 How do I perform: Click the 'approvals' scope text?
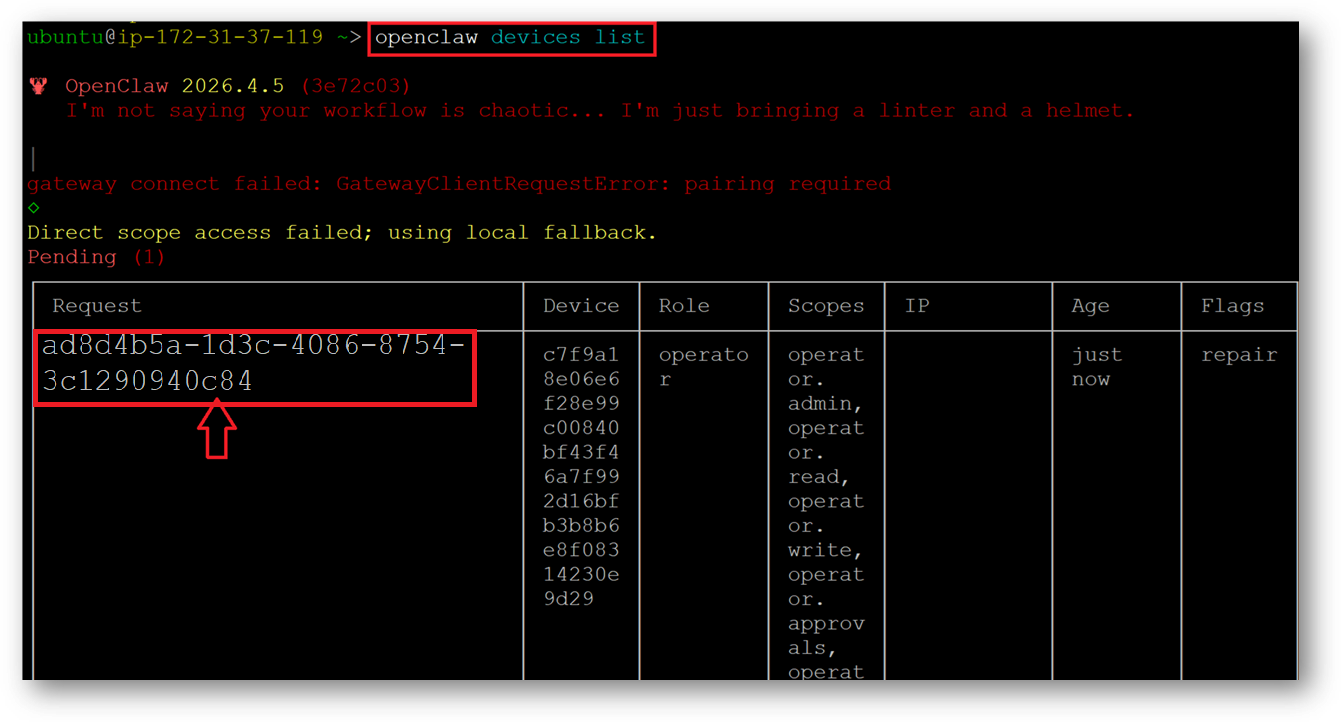(x=826, y=635)
